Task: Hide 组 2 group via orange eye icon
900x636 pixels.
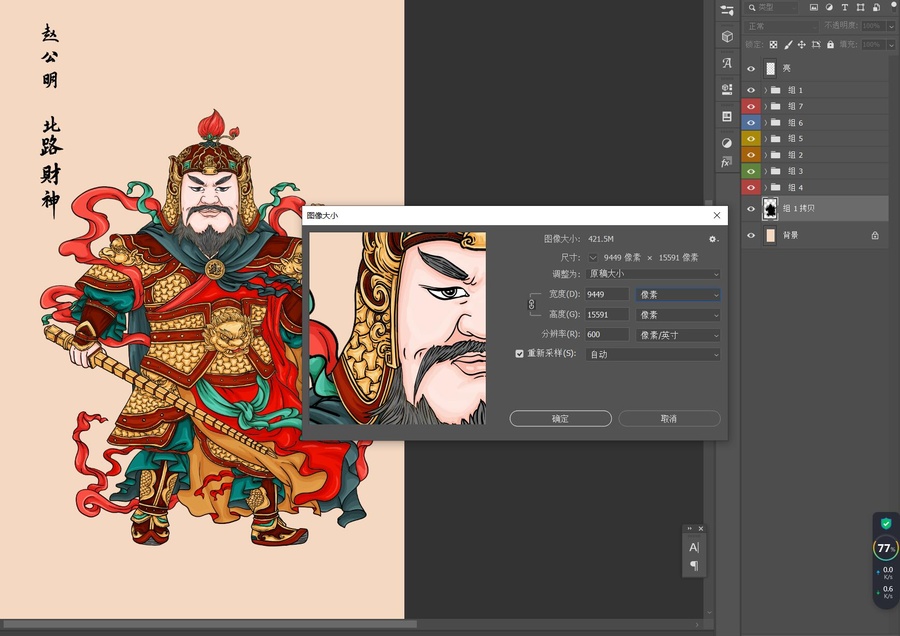Action: (751, 155)
